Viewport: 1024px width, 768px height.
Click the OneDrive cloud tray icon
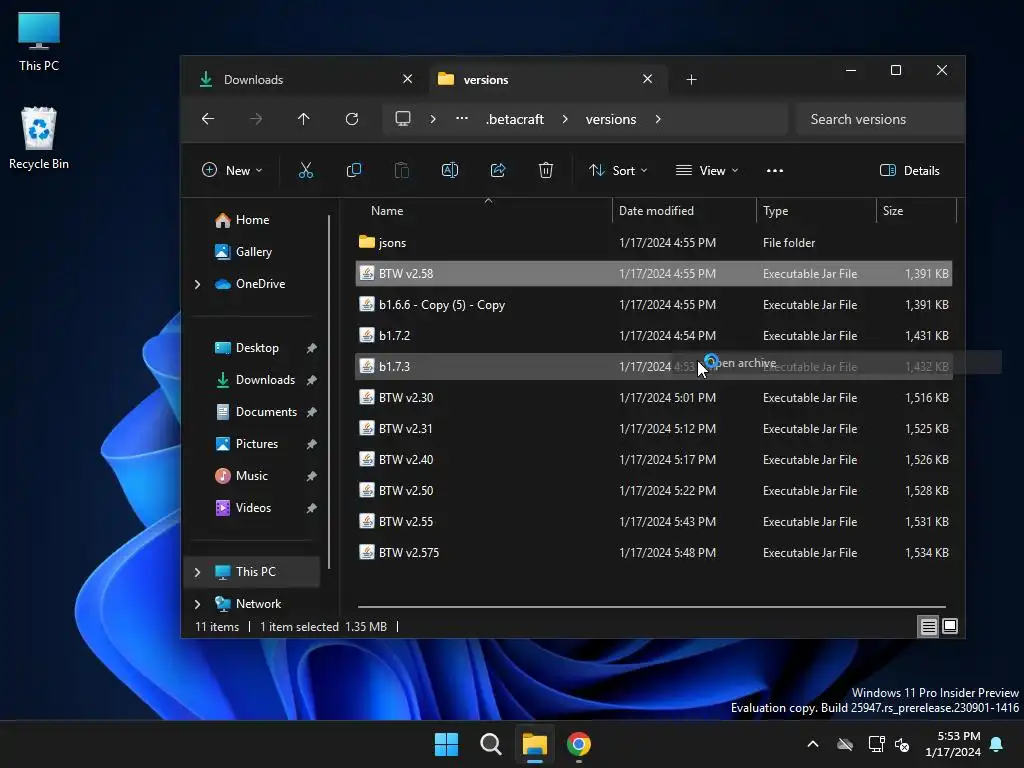pyautogui.click(x=845, y=744)
